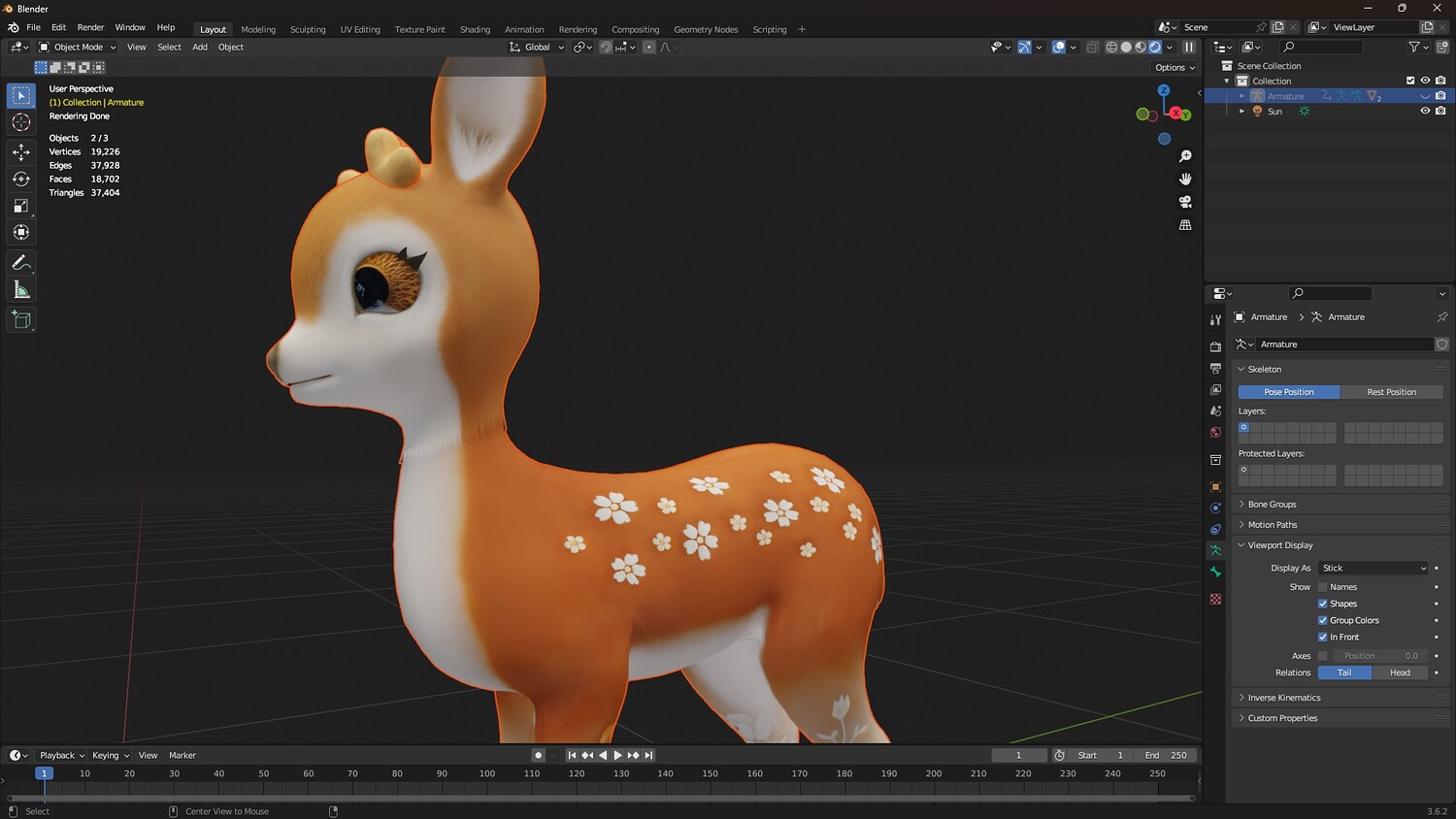This screenshot has height=819, width=1456.
Task: Open the View Layer properties tab
Action: [x=1215, y=390]
